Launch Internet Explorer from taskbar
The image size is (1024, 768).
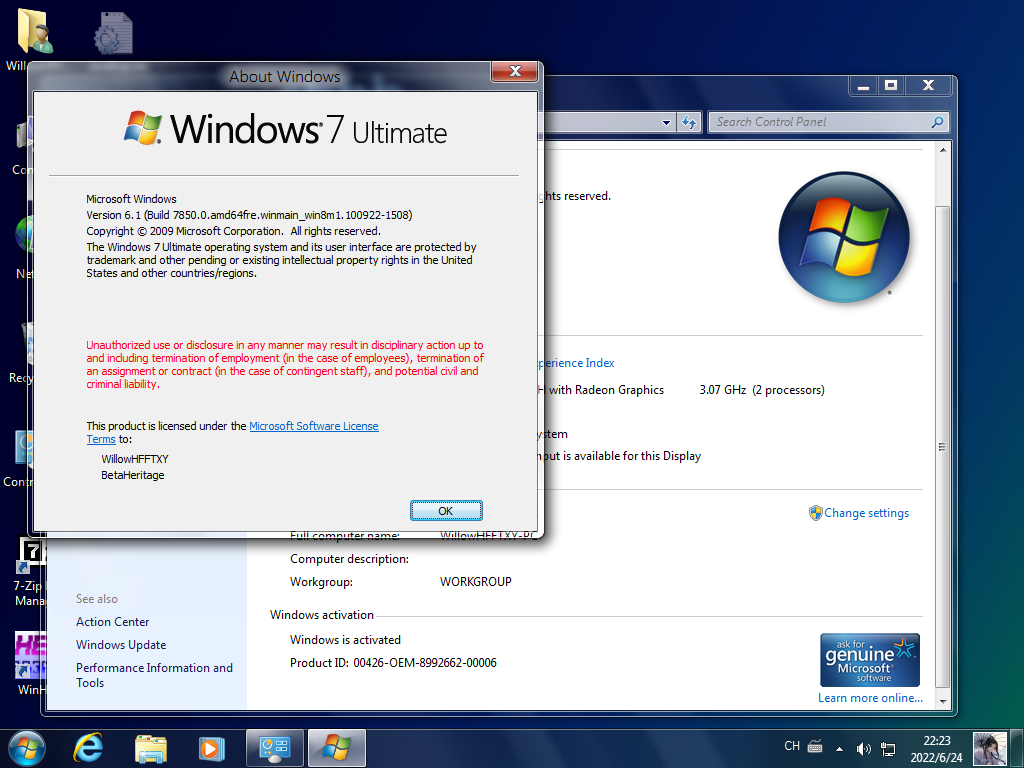coord(89,748)
